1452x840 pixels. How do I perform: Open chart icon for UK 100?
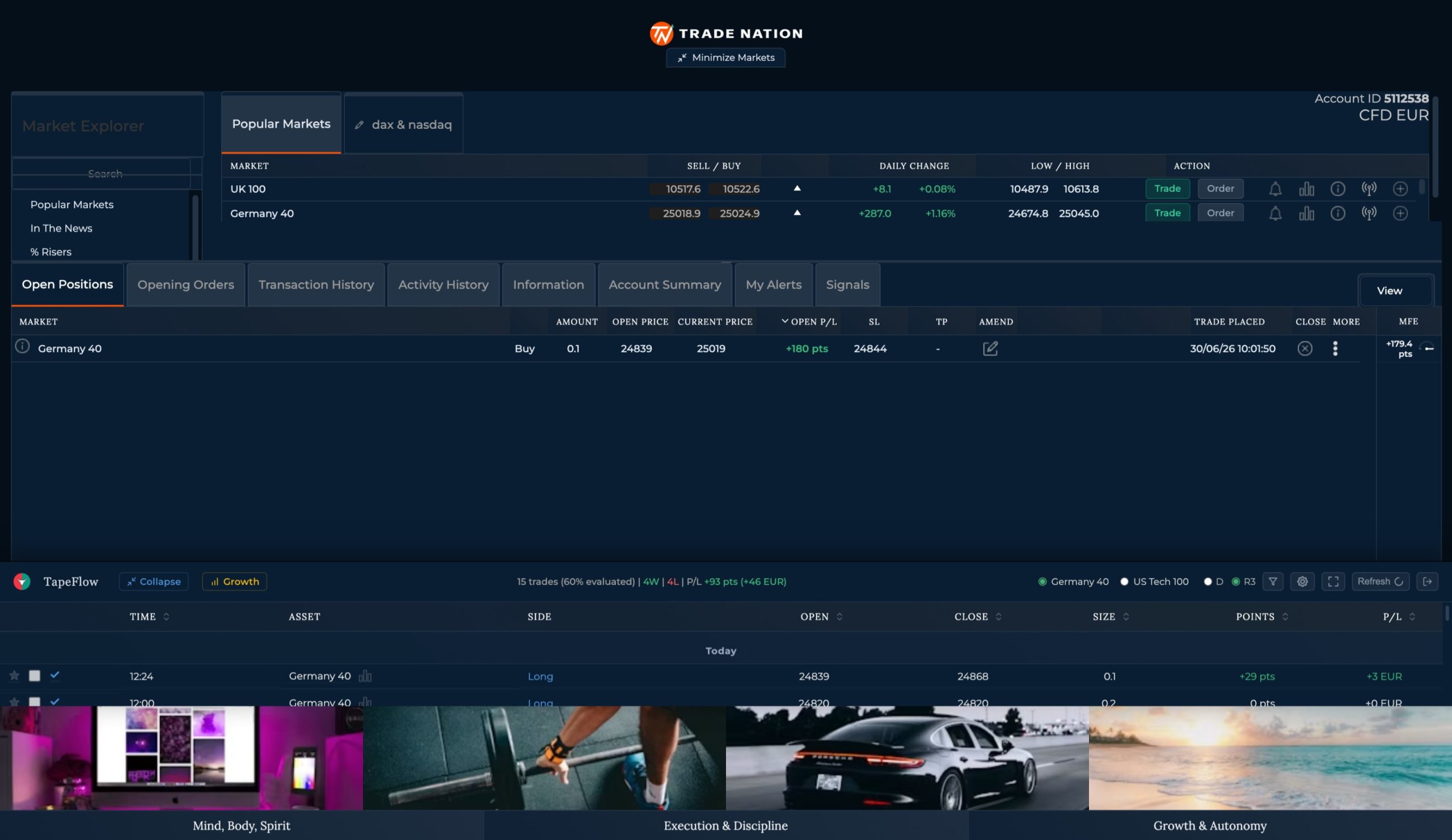click(x=1306, y=189)
